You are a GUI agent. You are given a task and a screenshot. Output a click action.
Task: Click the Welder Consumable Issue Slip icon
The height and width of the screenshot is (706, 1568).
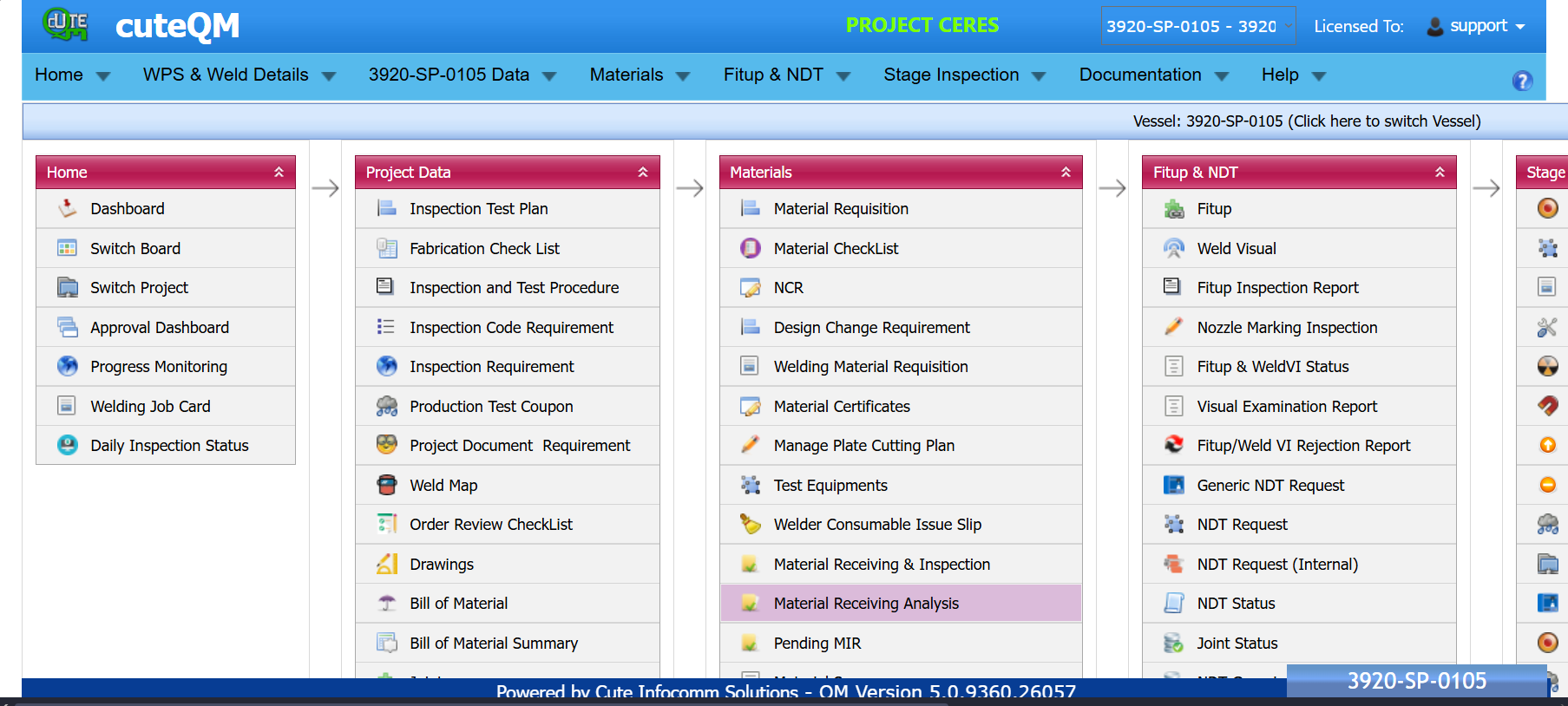750,524
